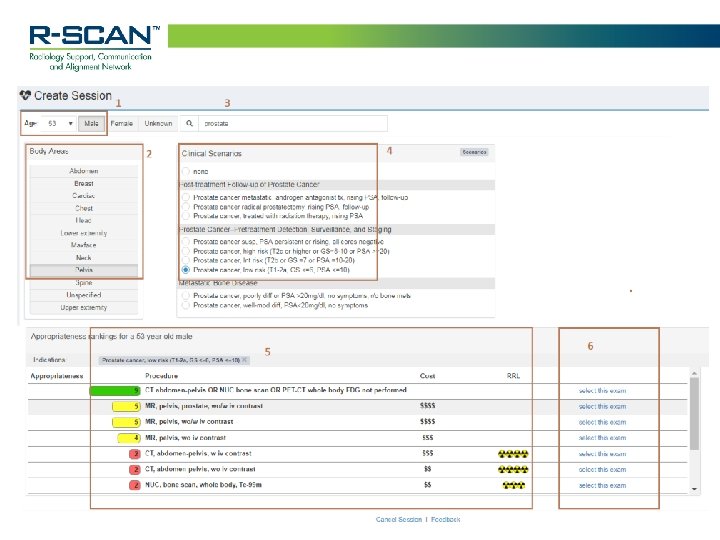Choose Abdomen in Body Areas
The width and height of the screenshot is (720, 540).
pos(84,171)
